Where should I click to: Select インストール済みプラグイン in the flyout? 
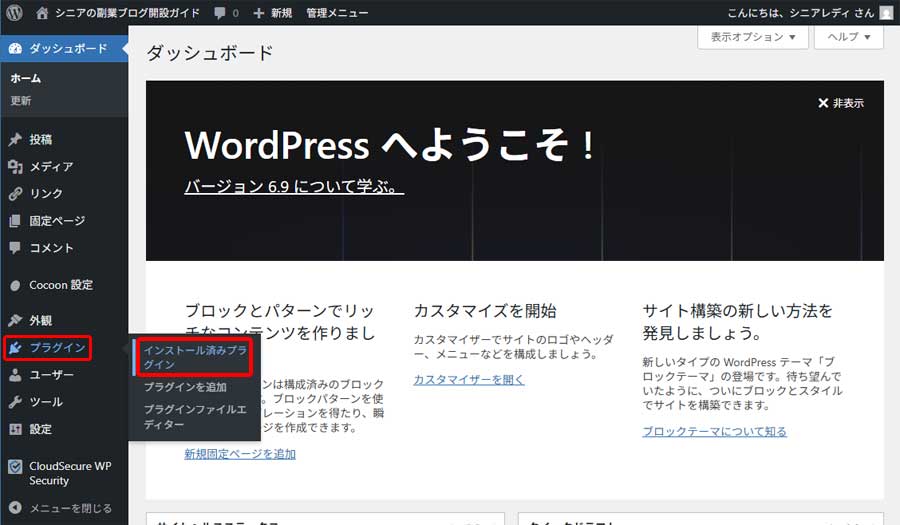pos(195,357)
